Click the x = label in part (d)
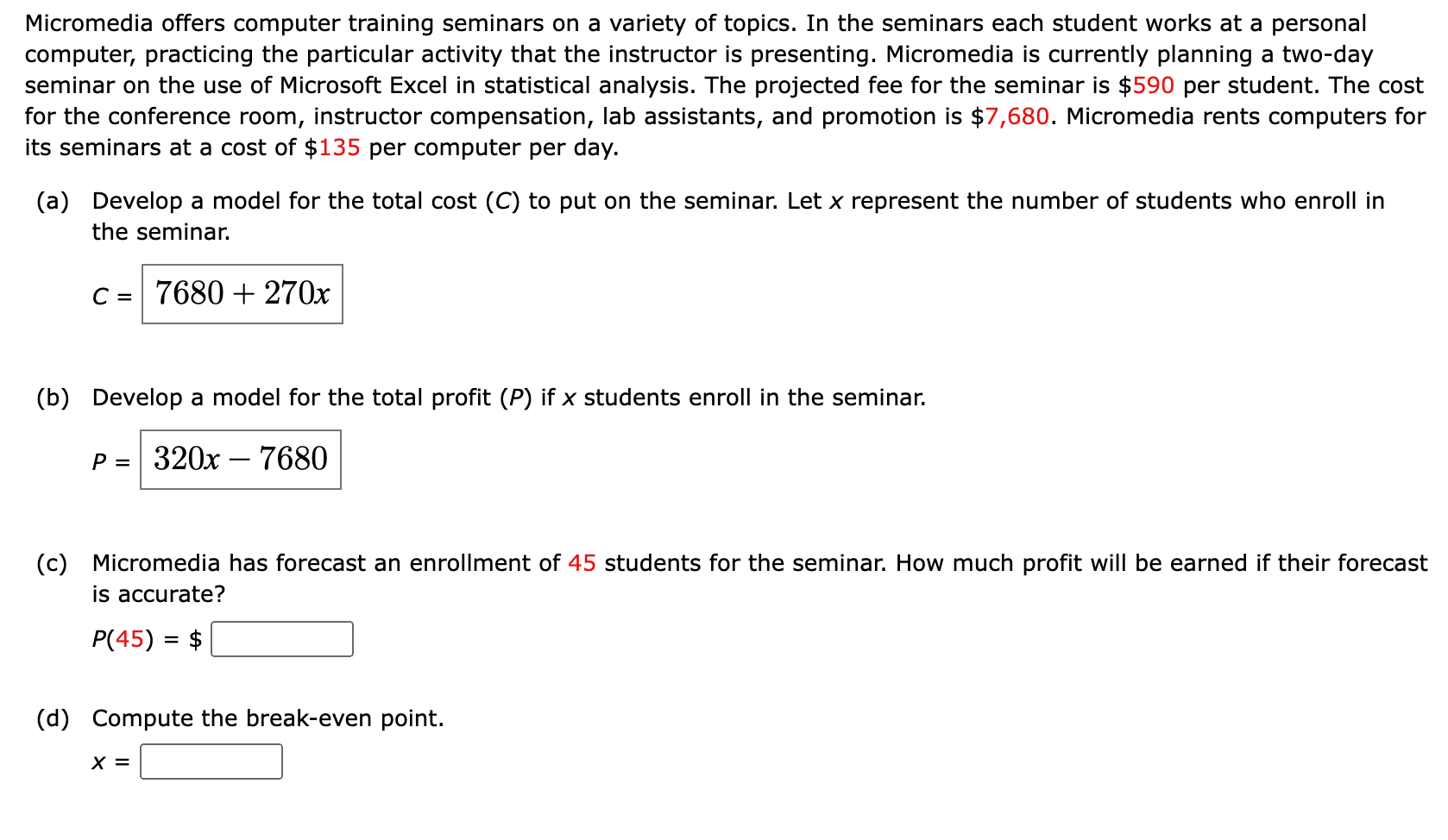1448x840 pixels. click(108, 762)
